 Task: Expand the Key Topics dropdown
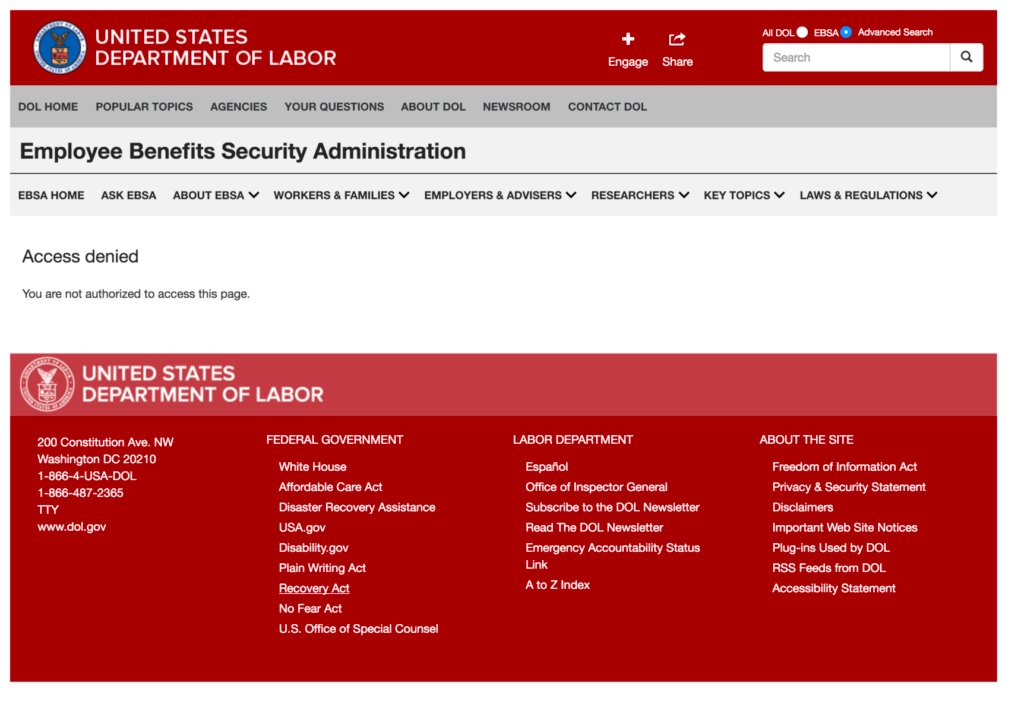pyautogui.click(x=744, y=195)
